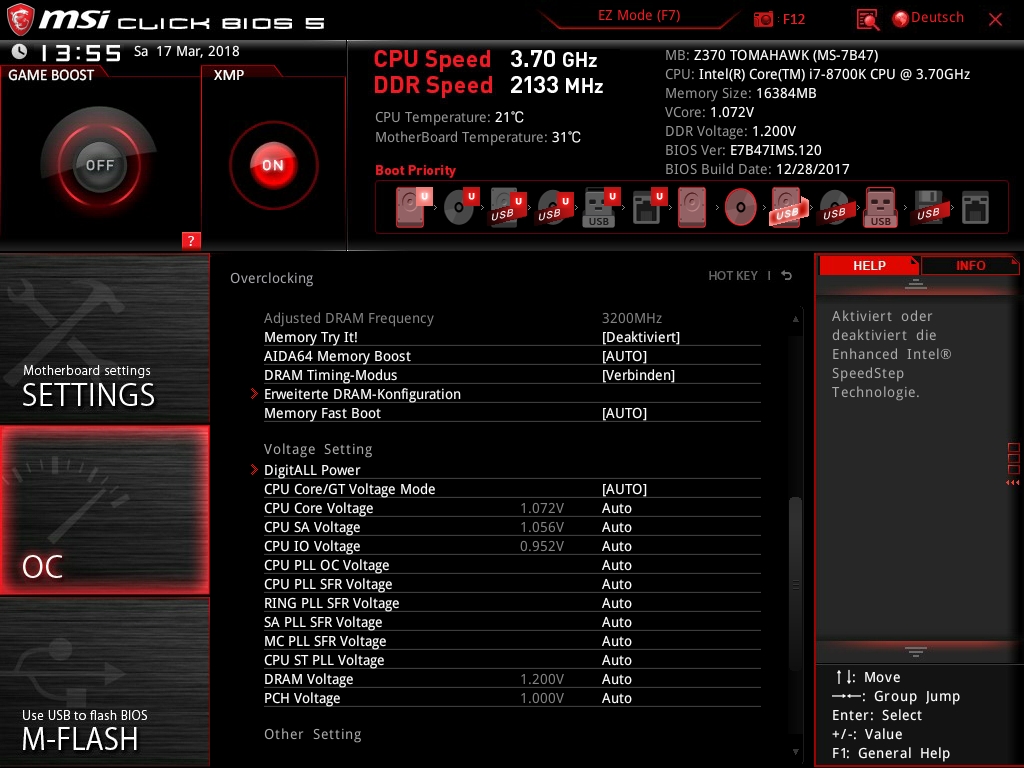Select the legacy USB key boot icon
The image size is (1024, 768).
tap(881, 207)
